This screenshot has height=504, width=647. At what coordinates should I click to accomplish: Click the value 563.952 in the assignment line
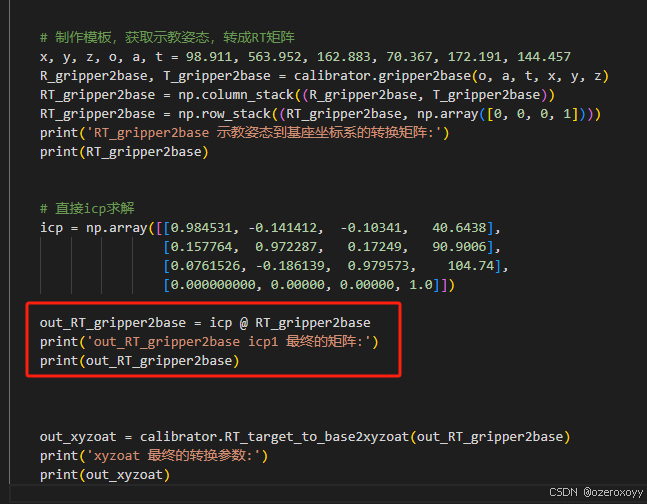click(x=275, y=57)
